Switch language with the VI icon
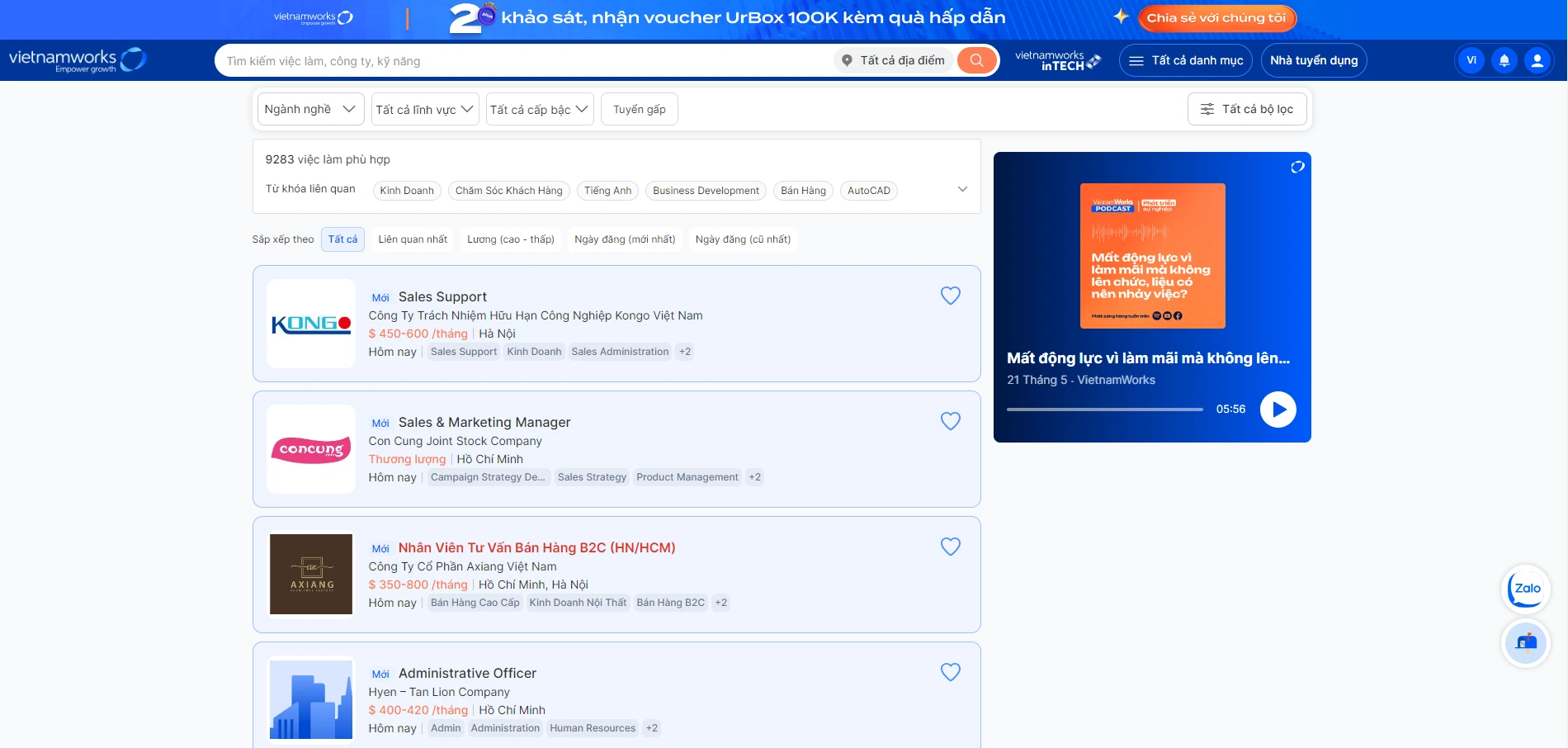This screenshot has height=748, width=1568. pos(1471,60)
